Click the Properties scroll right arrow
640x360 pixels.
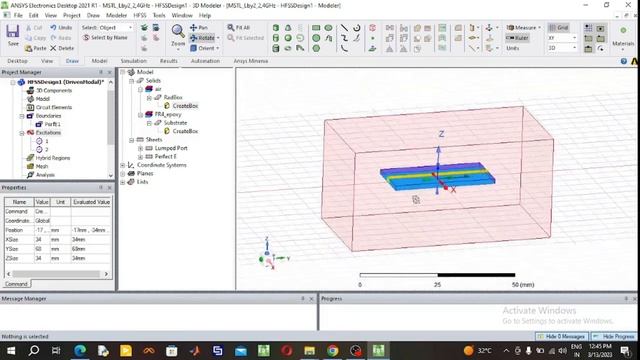pyautogui.click(x=106, y=274)
